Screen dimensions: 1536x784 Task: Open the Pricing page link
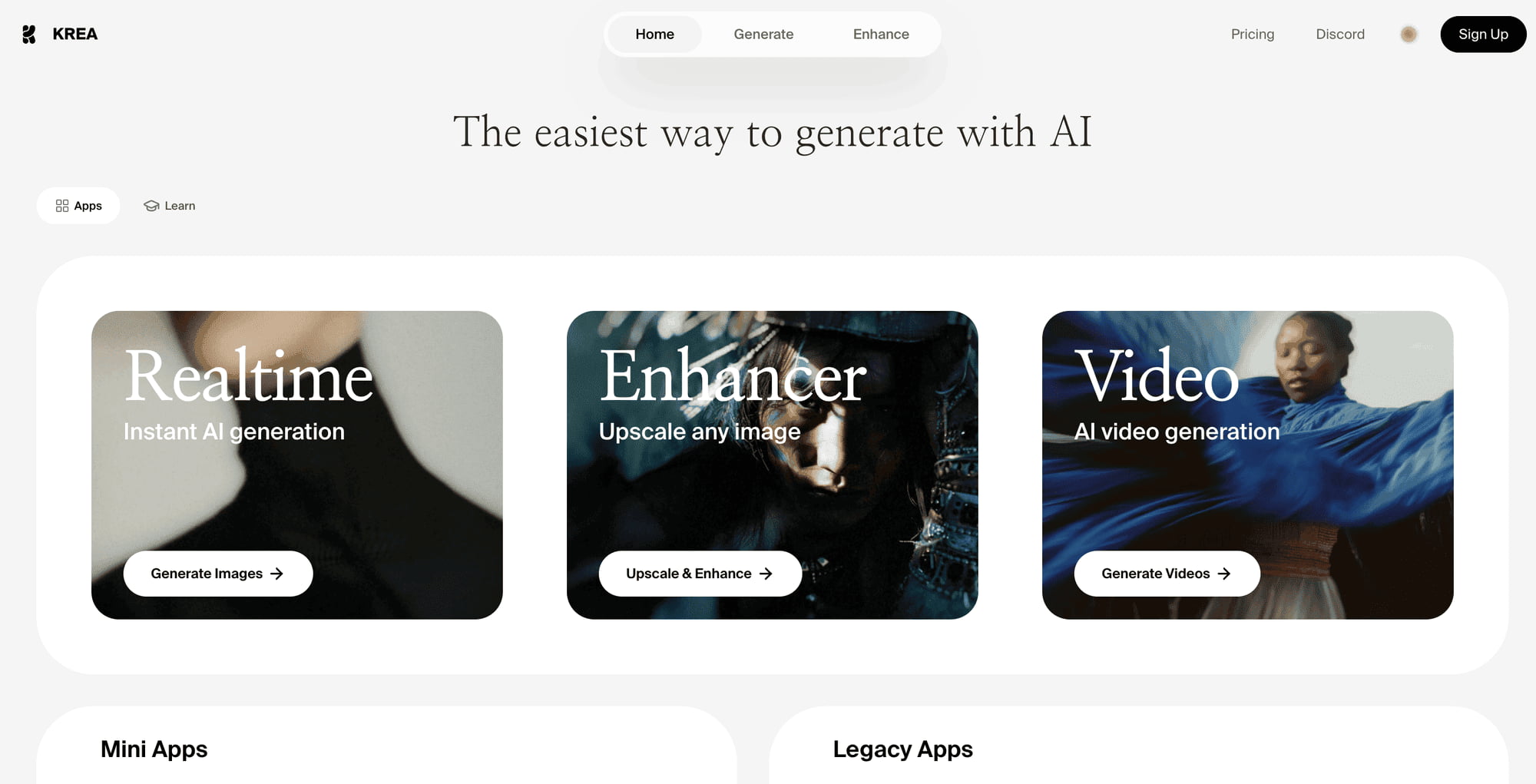pos(1253,35)
